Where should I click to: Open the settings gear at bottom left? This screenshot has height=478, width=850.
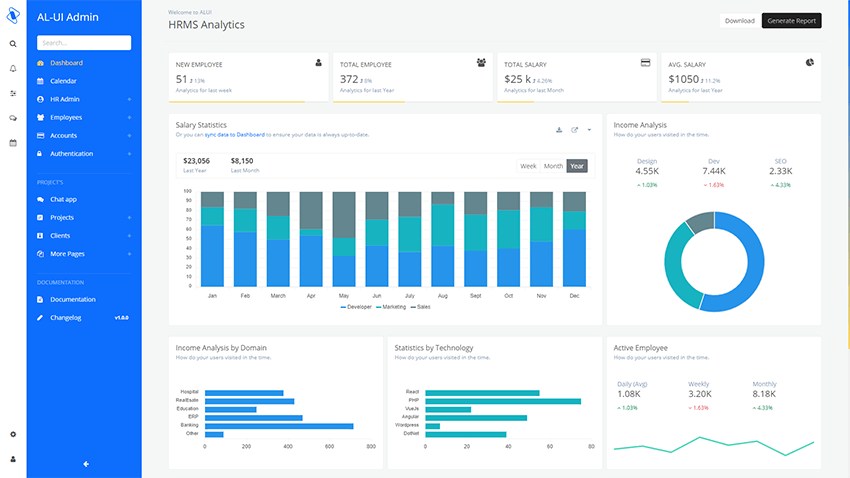pyautogui.click(x=13, y=434)
